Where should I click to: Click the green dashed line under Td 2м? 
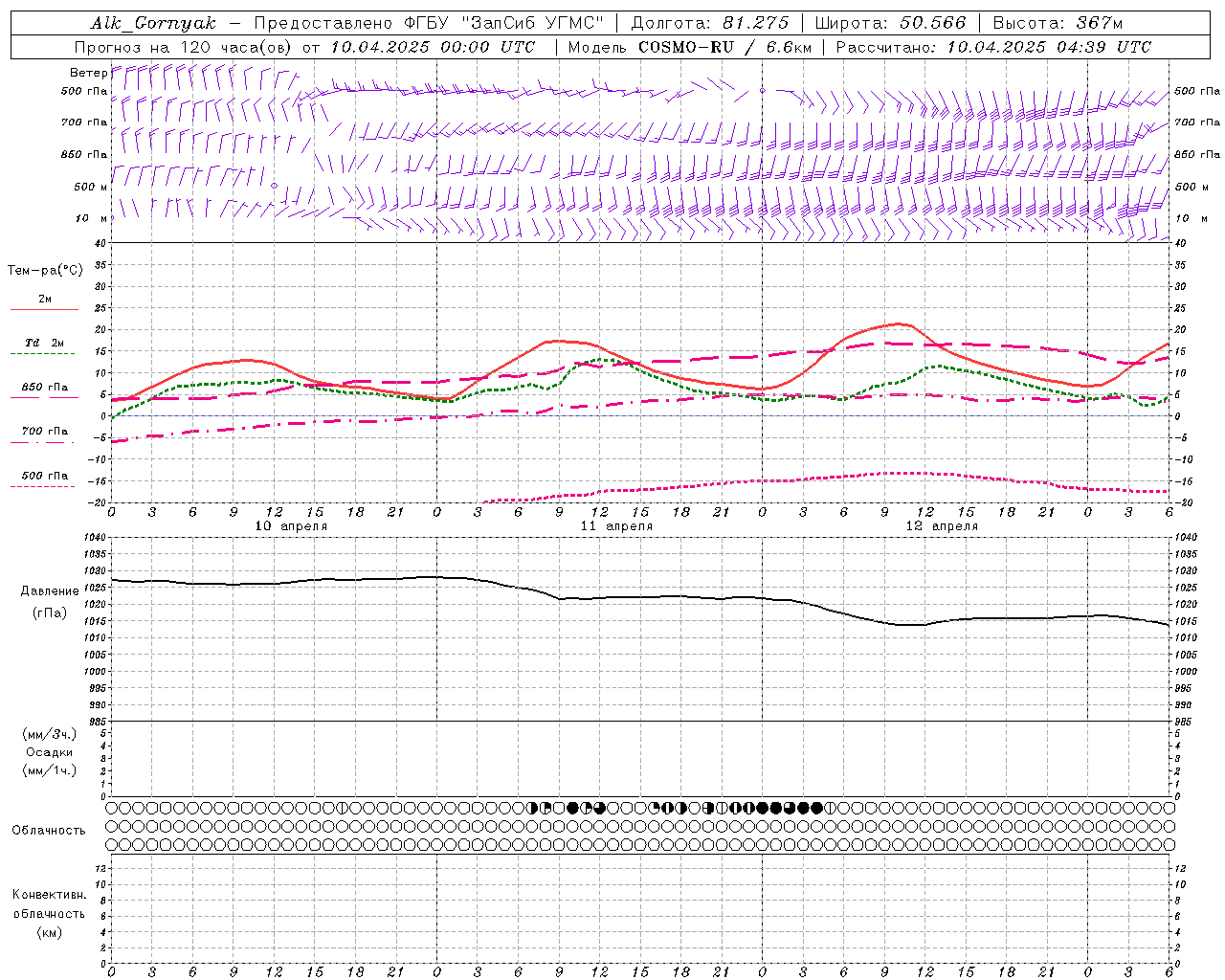click(43, 354)
